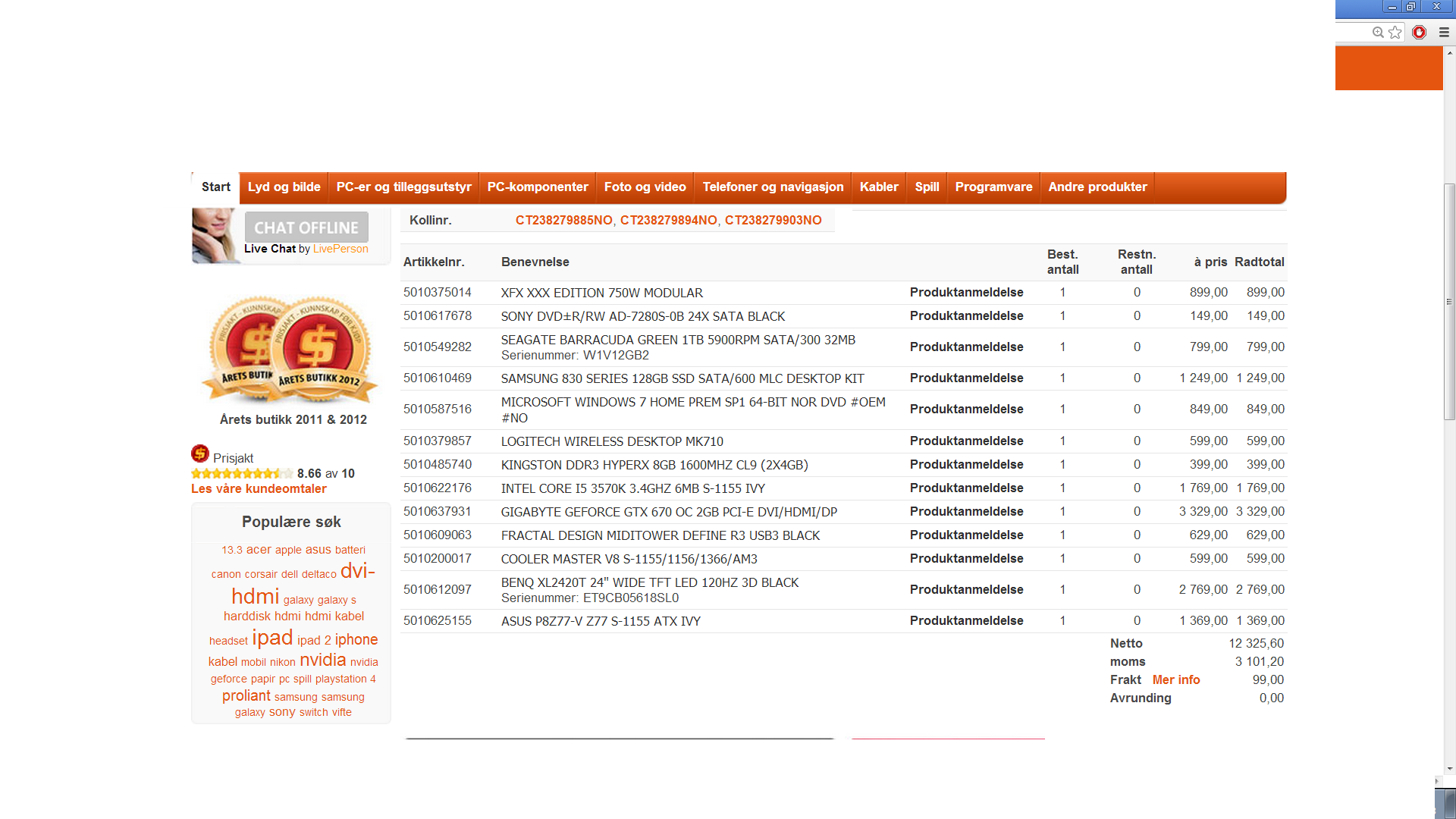
Task: Open Produktanmeldelse for Cooler Master V8
Action: [x=967, y=559]
